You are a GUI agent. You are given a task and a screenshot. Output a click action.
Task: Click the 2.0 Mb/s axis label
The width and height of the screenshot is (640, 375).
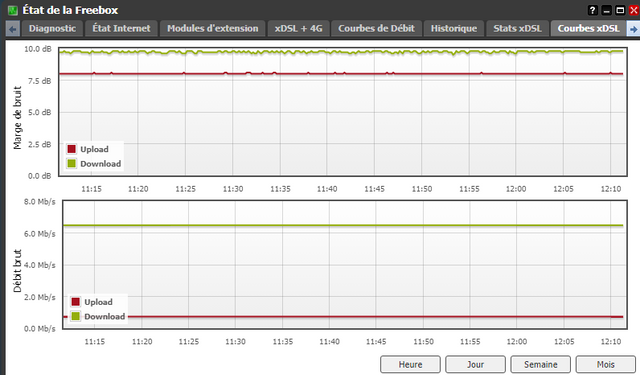[40, 297]
